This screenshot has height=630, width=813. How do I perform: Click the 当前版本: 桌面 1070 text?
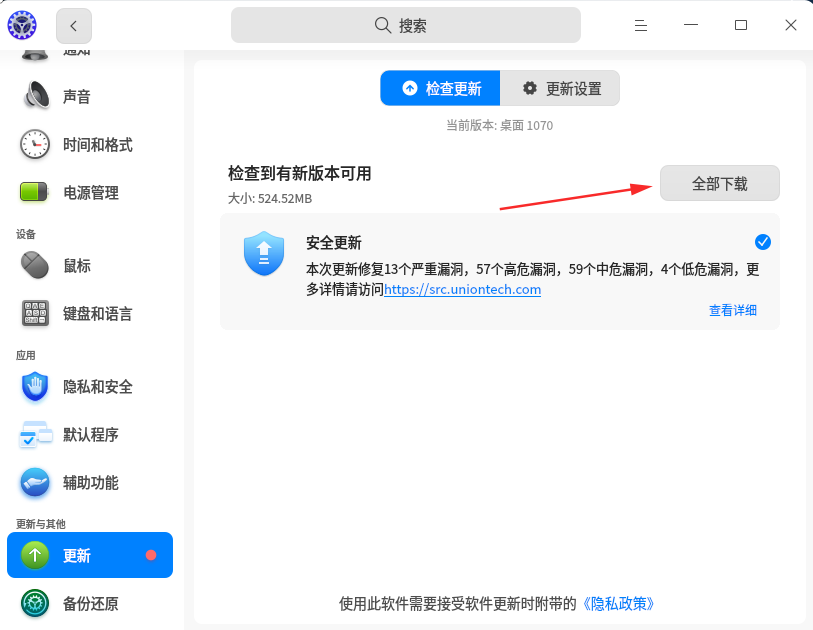[x=499, y=125]
